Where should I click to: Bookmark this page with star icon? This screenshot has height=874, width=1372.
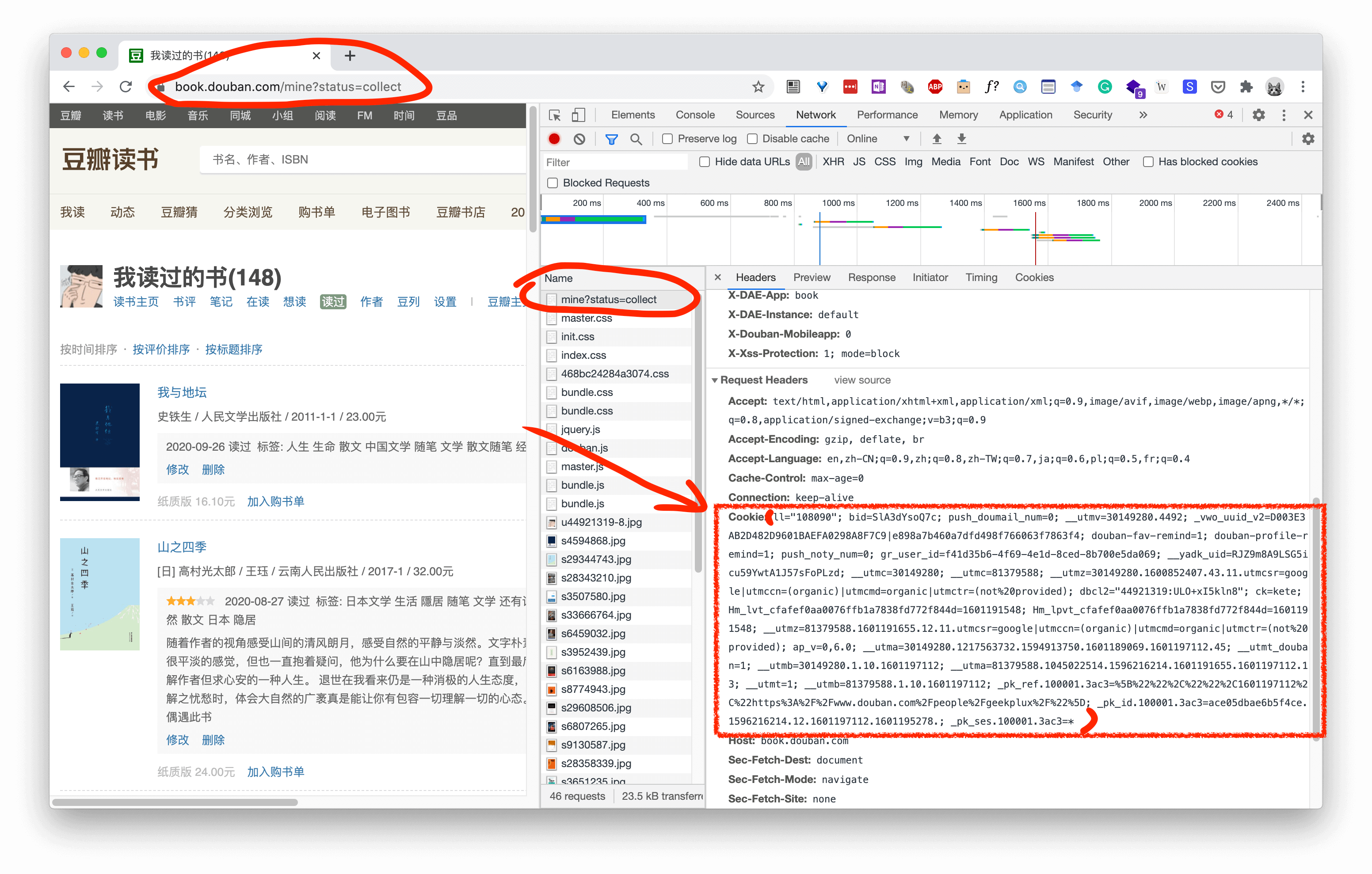pos(758,87)
